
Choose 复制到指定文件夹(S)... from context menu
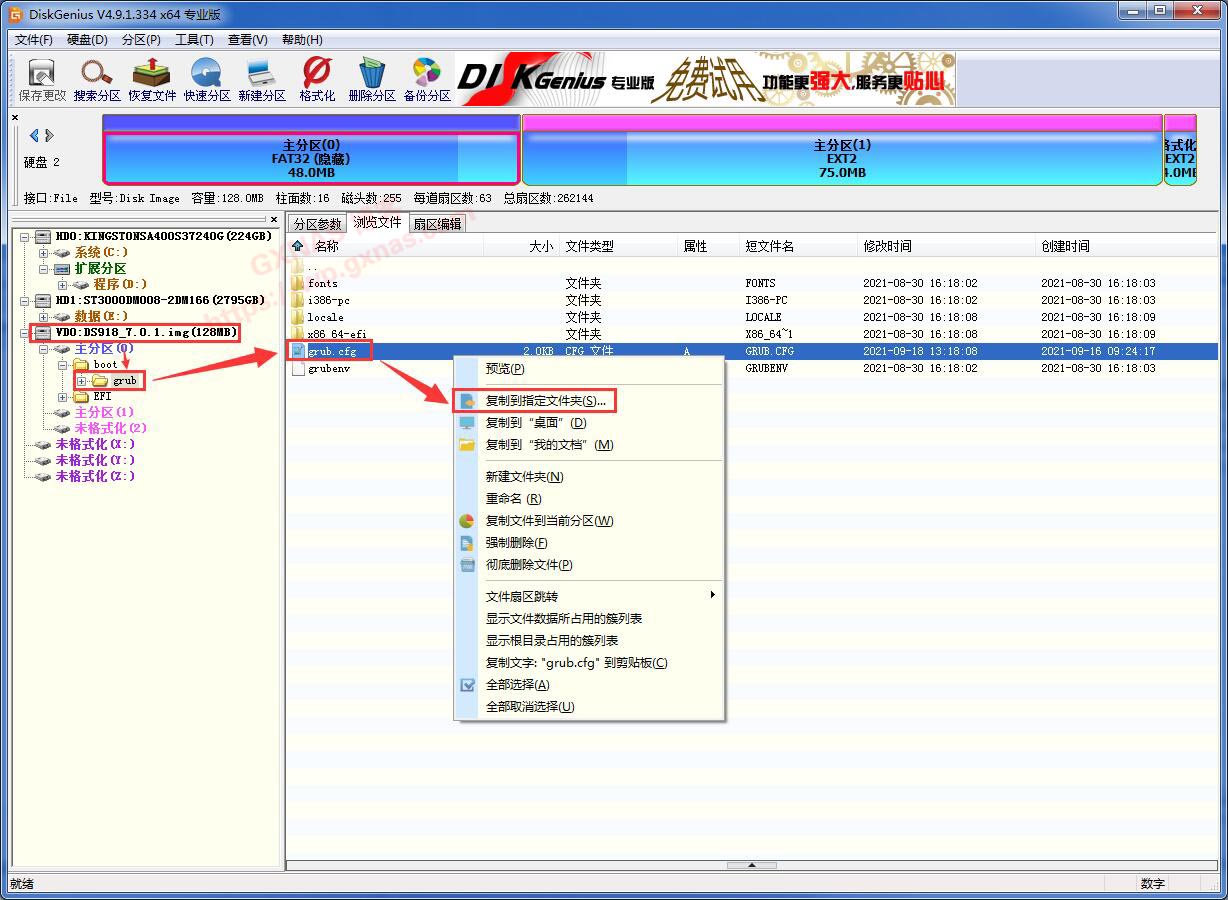click(x=545, y=401)
